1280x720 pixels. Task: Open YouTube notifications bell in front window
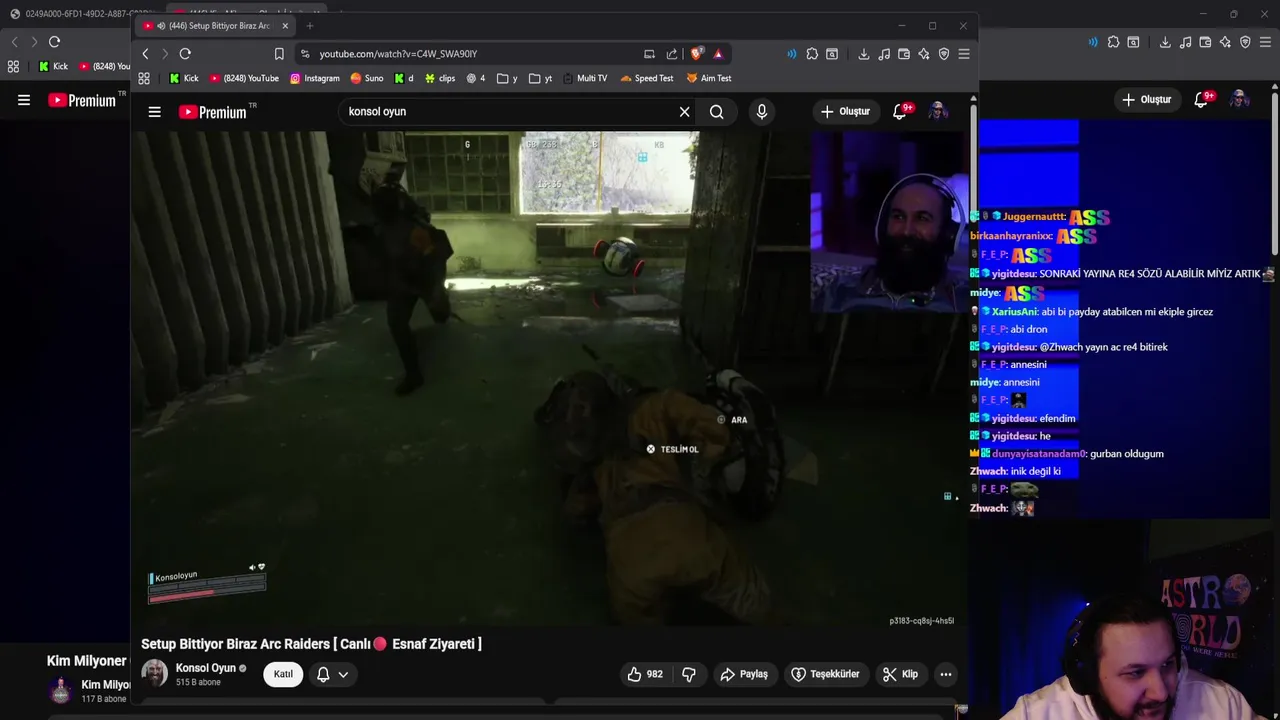(x=900, y=112)
